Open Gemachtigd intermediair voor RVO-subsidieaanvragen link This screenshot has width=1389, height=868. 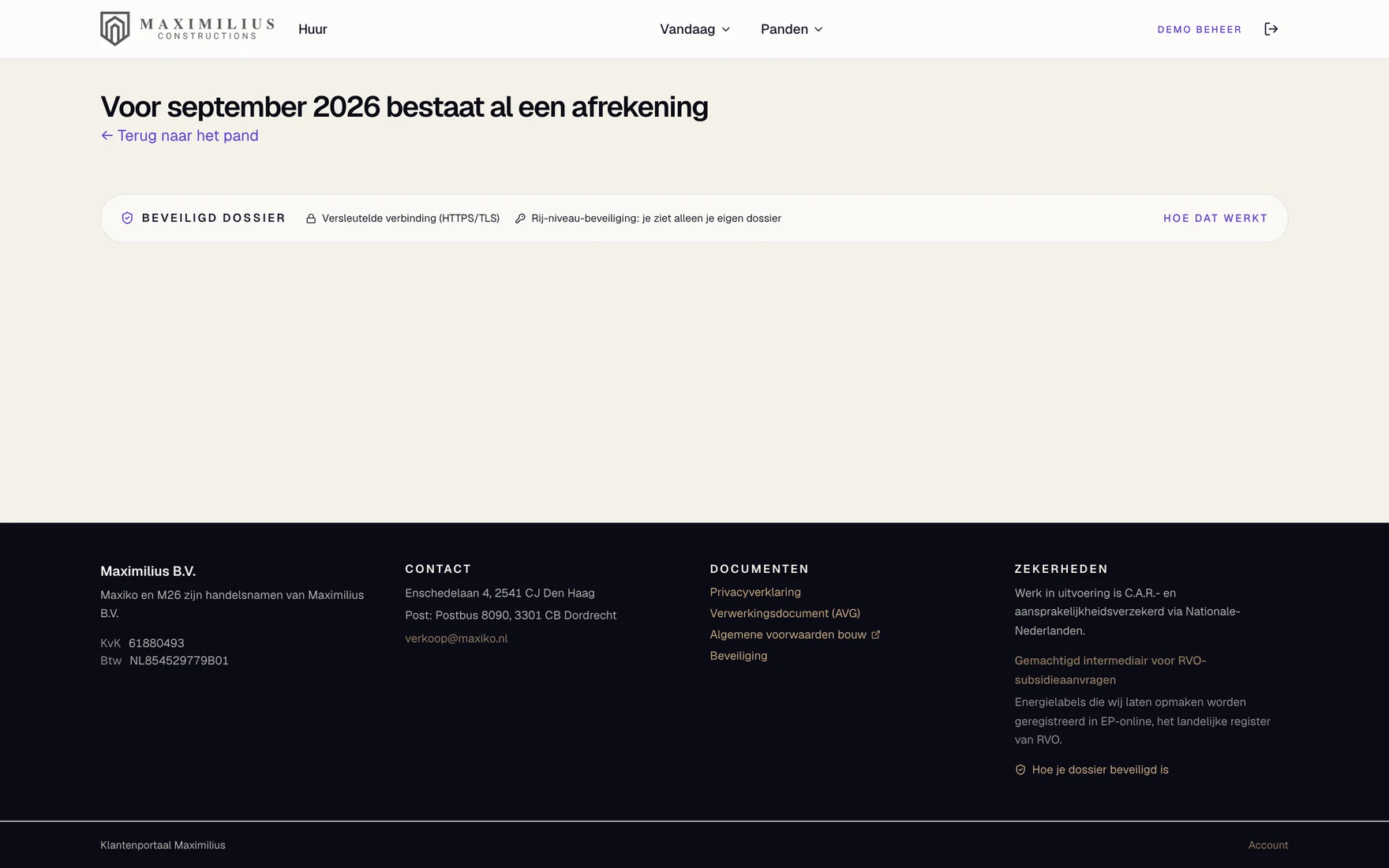pyautogui.click(x=1110, y=670)
